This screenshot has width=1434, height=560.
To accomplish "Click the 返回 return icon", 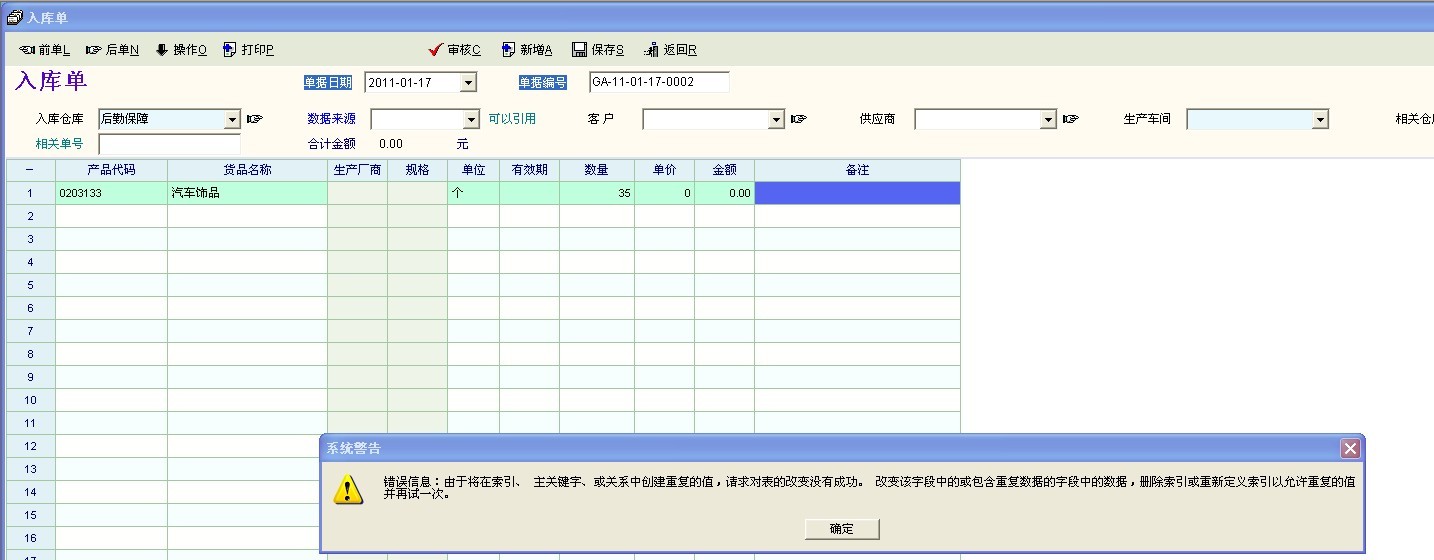I will tap(652, 50).
